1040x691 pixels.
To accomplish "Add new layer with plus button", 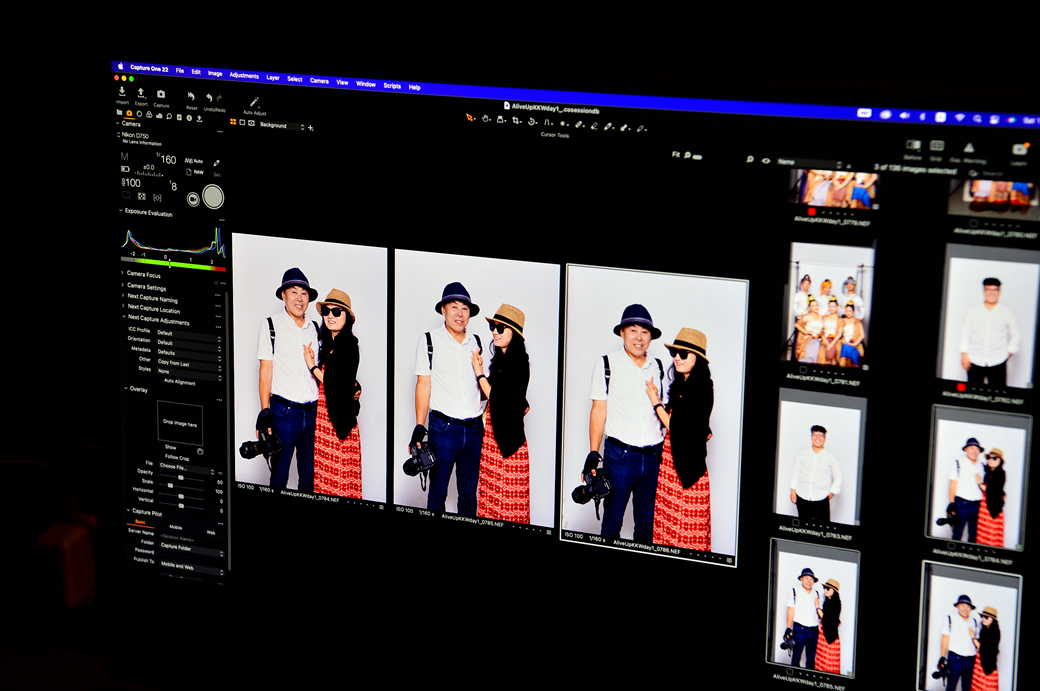I will [310, 127].
